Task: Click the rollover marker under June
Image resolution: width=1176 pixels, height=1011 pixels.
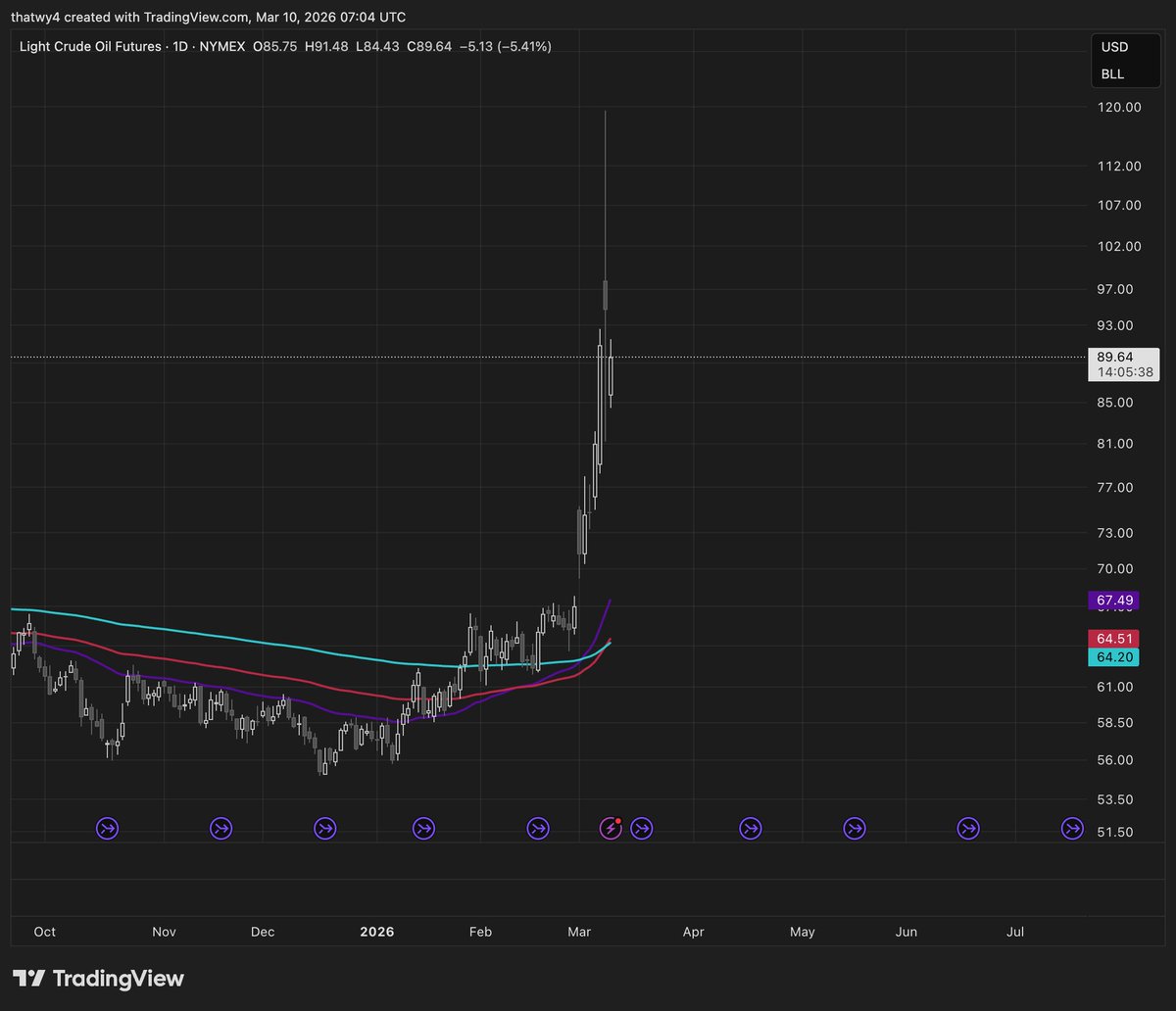Action: pos(968,828)
